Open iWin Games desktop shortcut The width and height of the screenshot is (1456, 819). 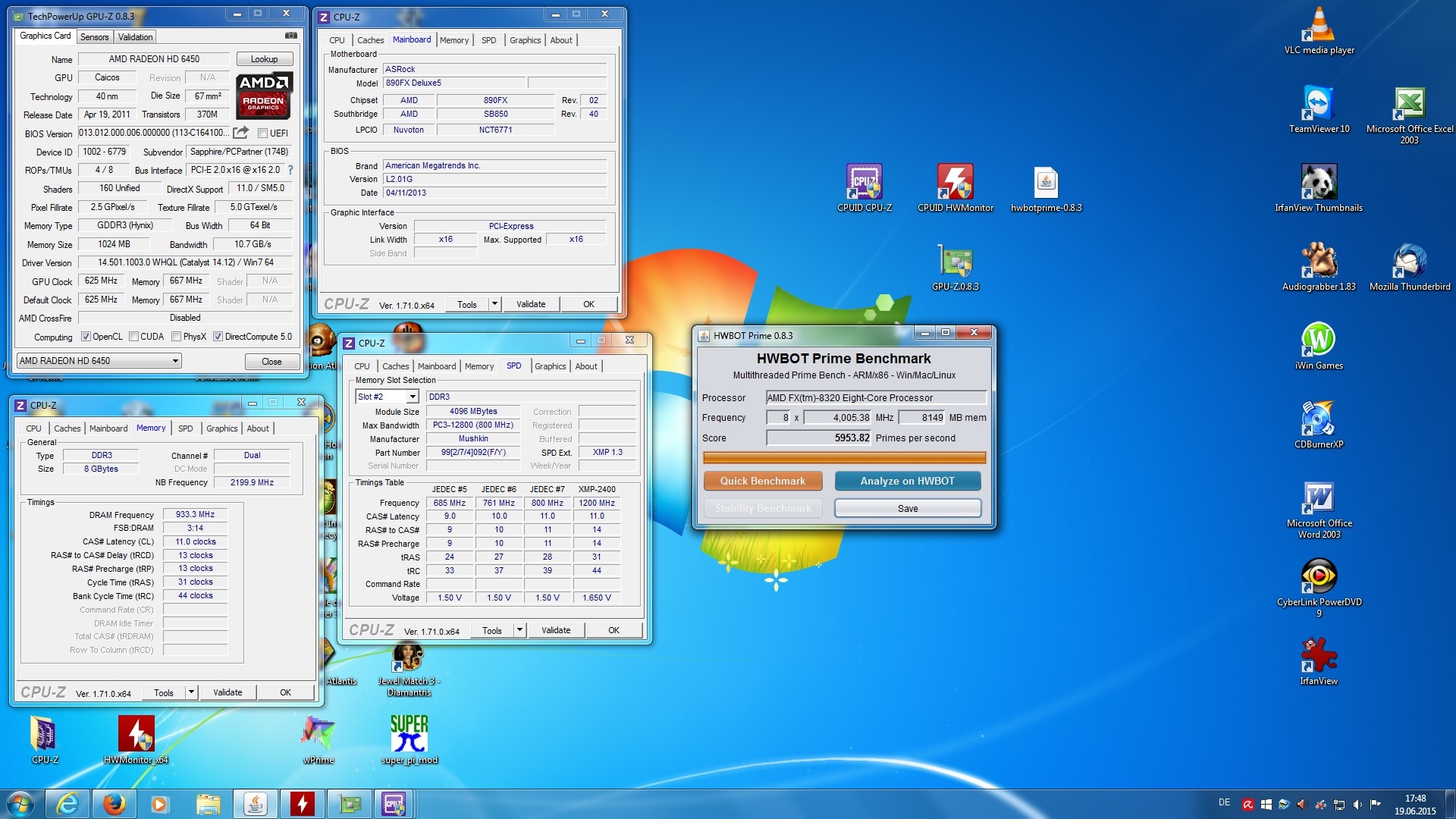tap(1319, 346)
